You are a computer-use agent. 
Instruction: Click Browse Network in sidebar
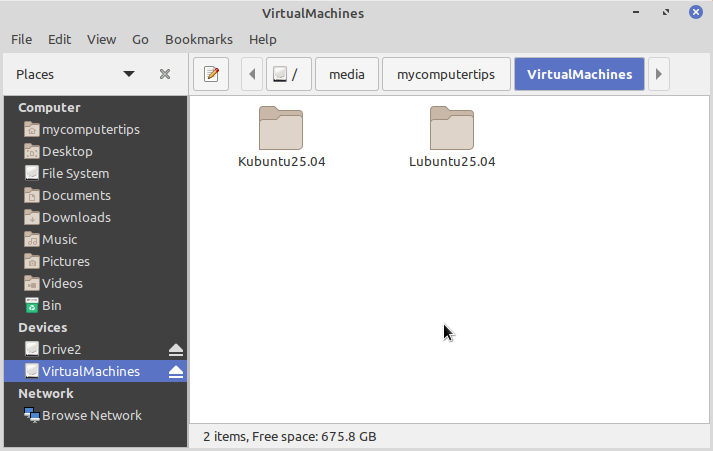click(x=91, y=415)
